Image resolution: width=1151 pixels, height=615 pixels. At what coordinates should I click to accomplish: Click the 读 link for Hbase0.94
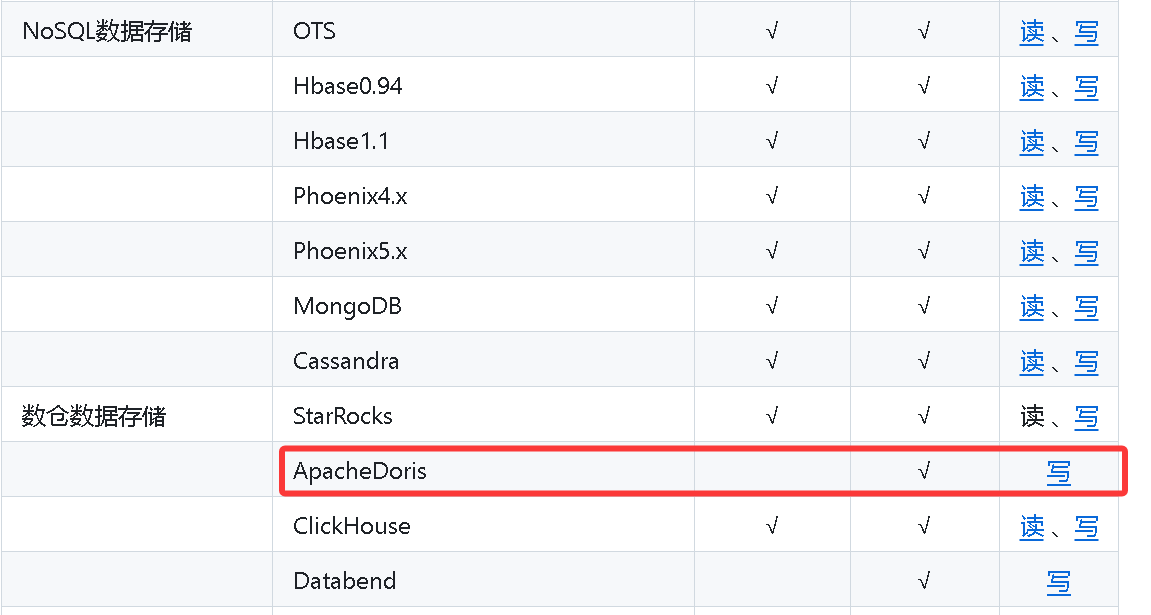(x=1031, y=87)
